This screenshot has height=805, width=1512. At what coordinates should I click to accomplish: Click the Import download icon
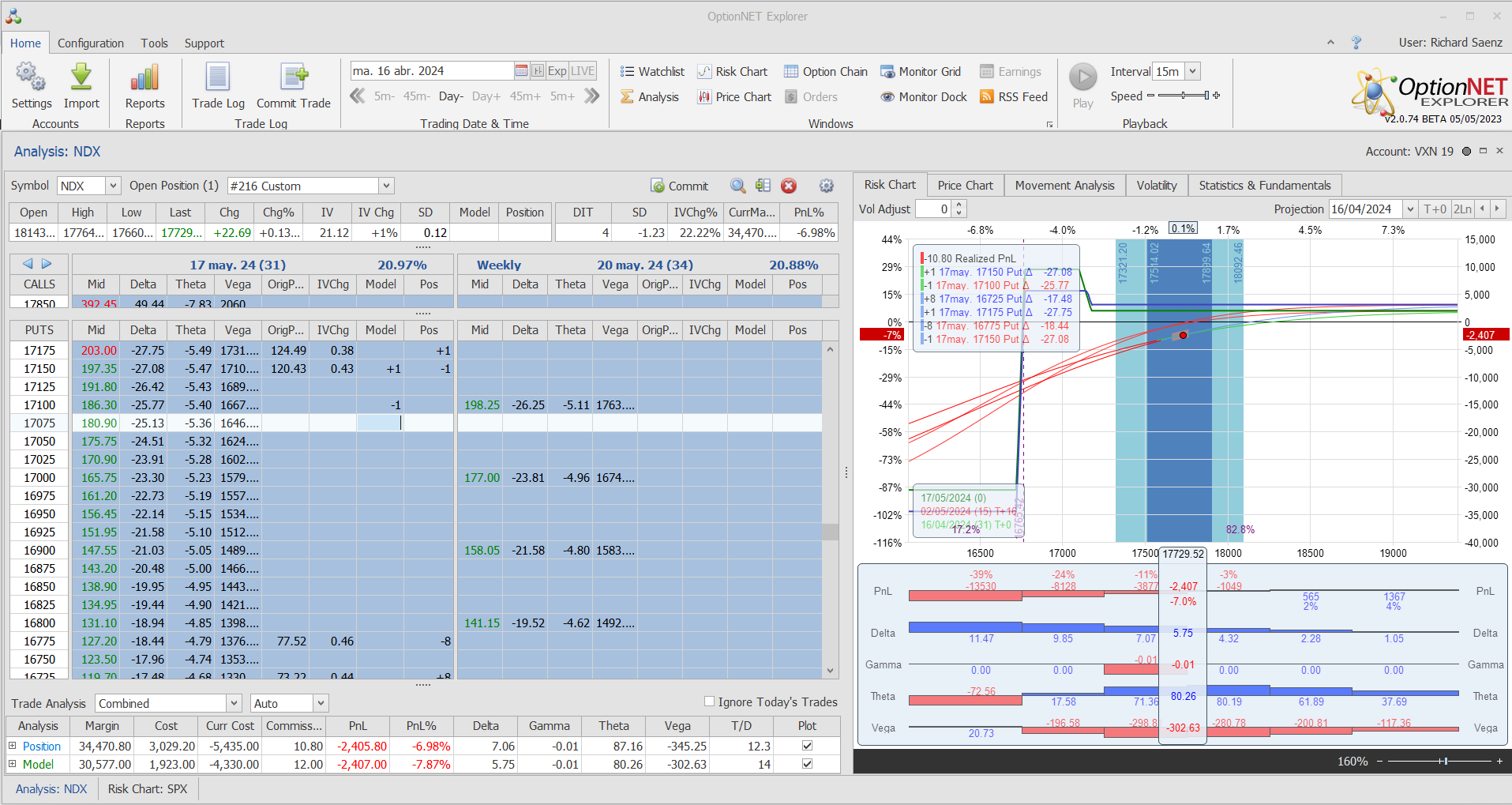tap(81, 77)
